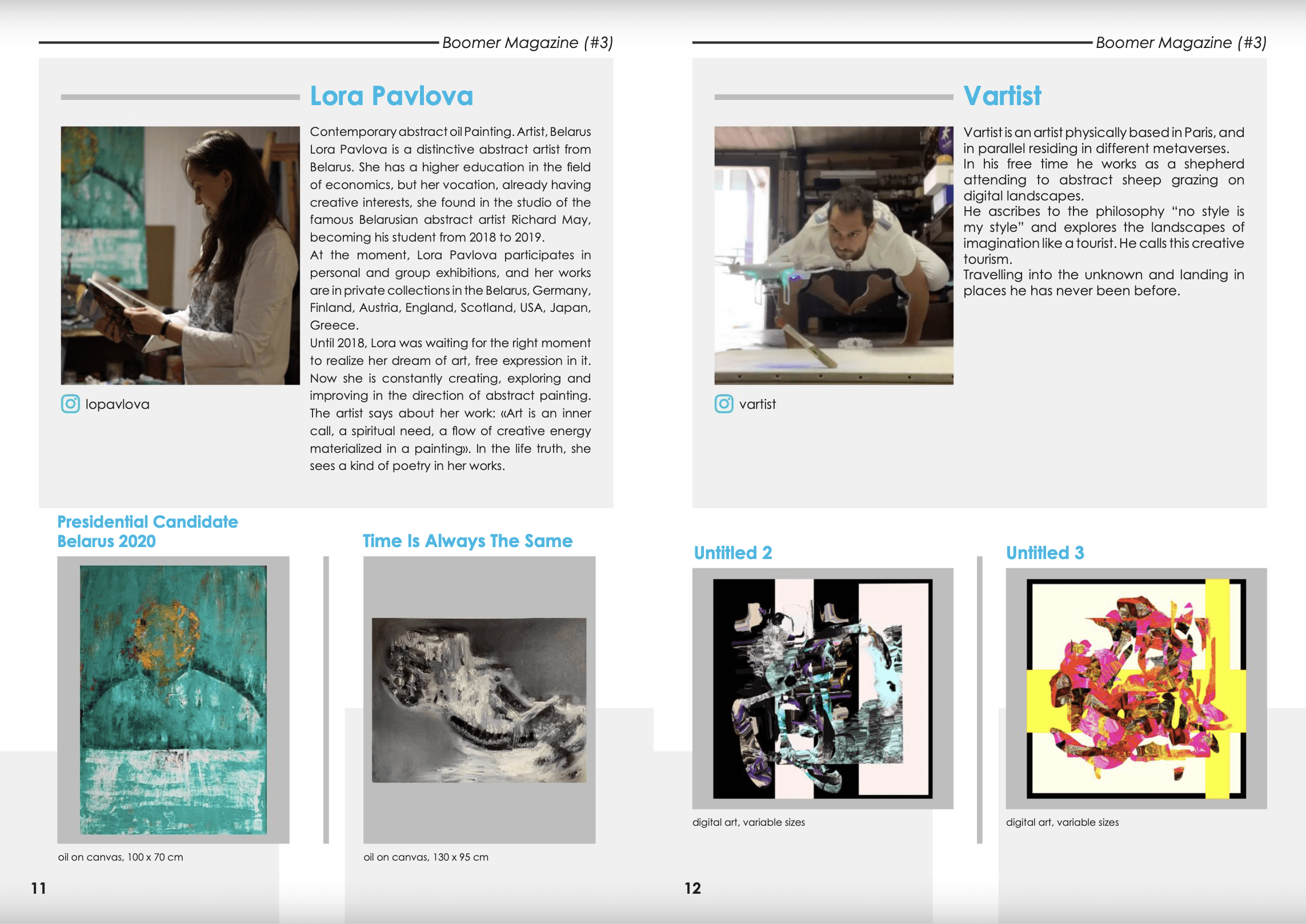This screenshot has height=924, width=1306.
Task: Click the Lora Pavlova heading
Action: coord(391,96)
